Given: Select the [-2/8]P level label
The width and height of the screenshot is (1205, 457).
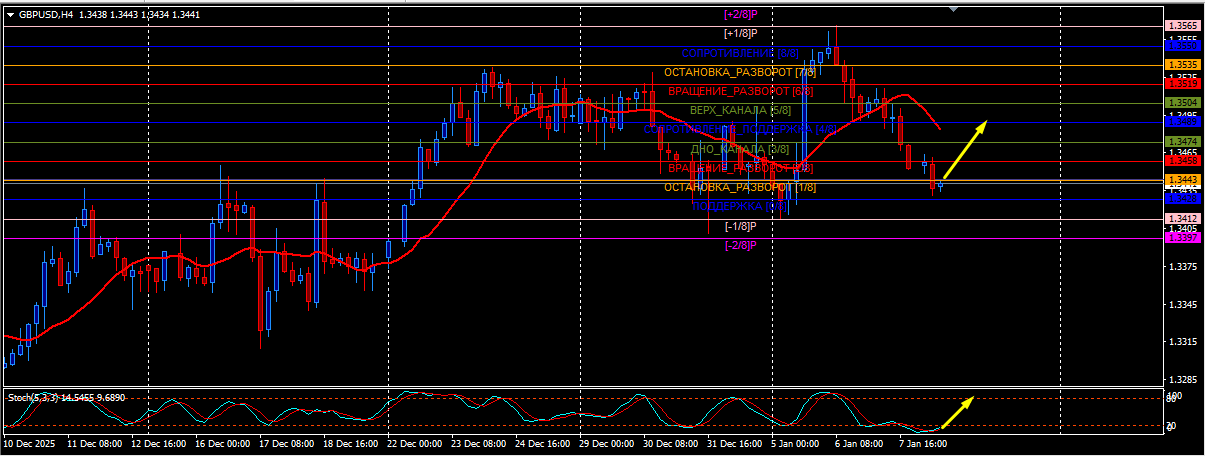Looking at the screenshot, I should pyautogui.click(x=741, y=245).
